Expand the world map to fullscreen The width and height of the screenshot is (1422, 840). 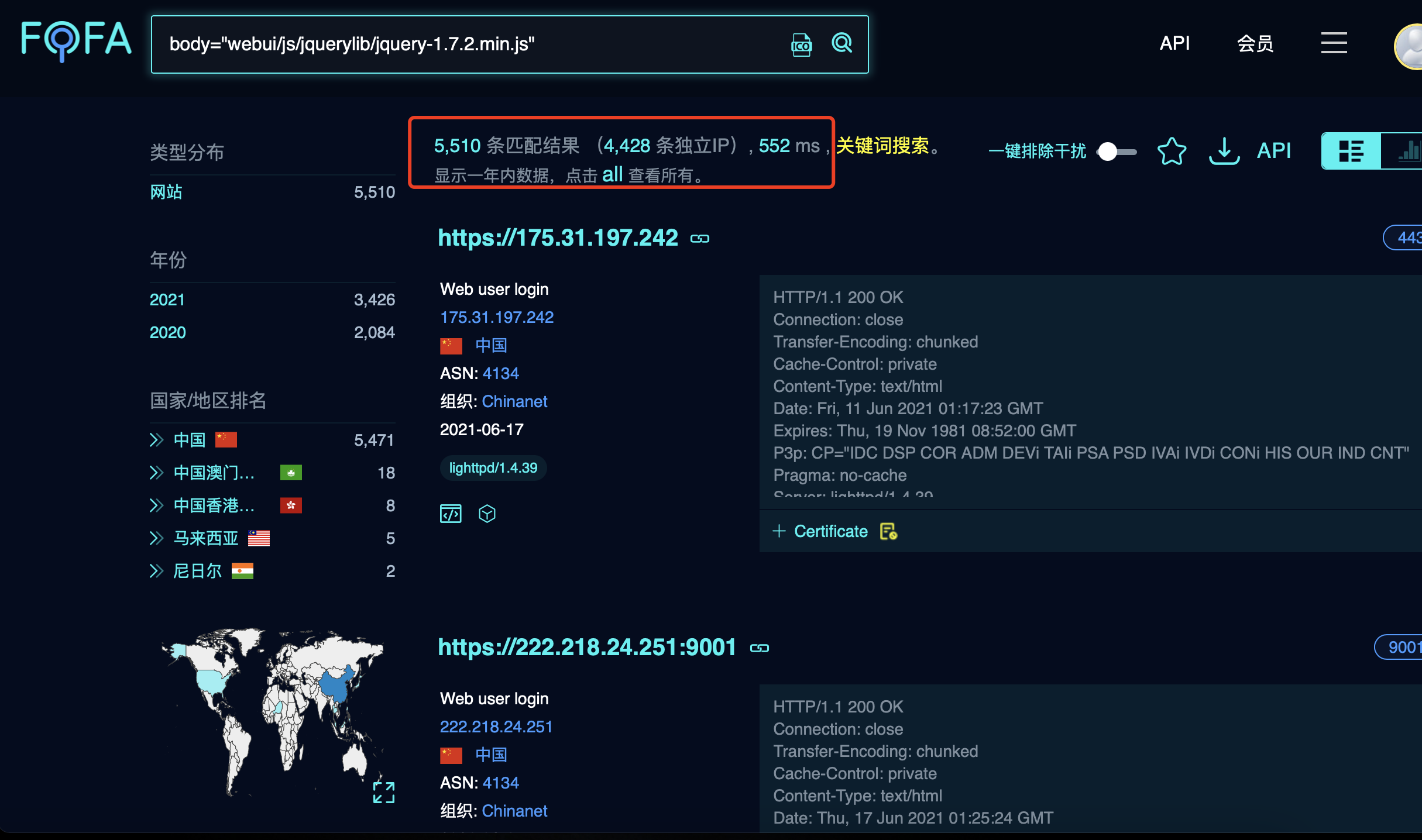point(384,792)
